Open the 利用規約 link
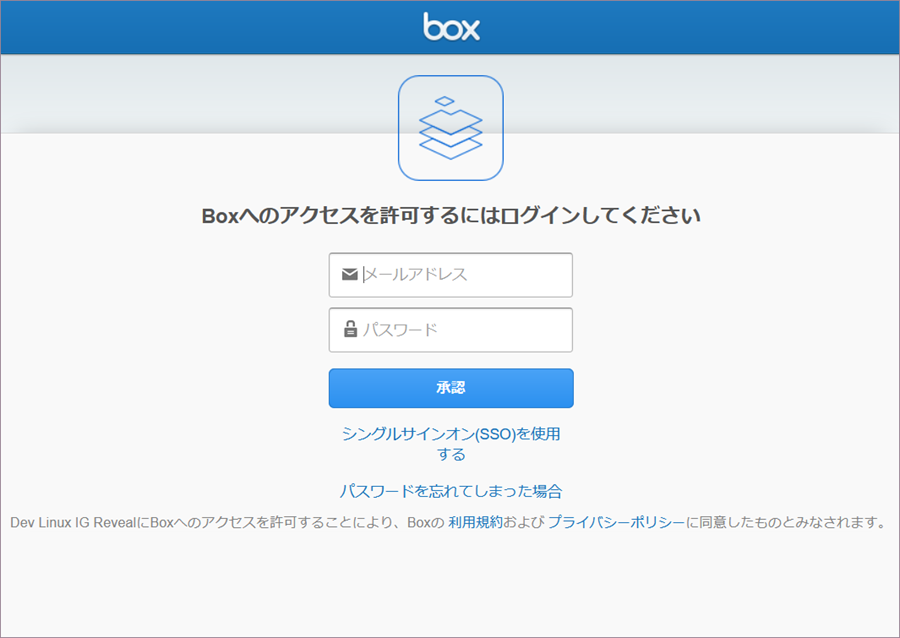 (x=475, y=522)
